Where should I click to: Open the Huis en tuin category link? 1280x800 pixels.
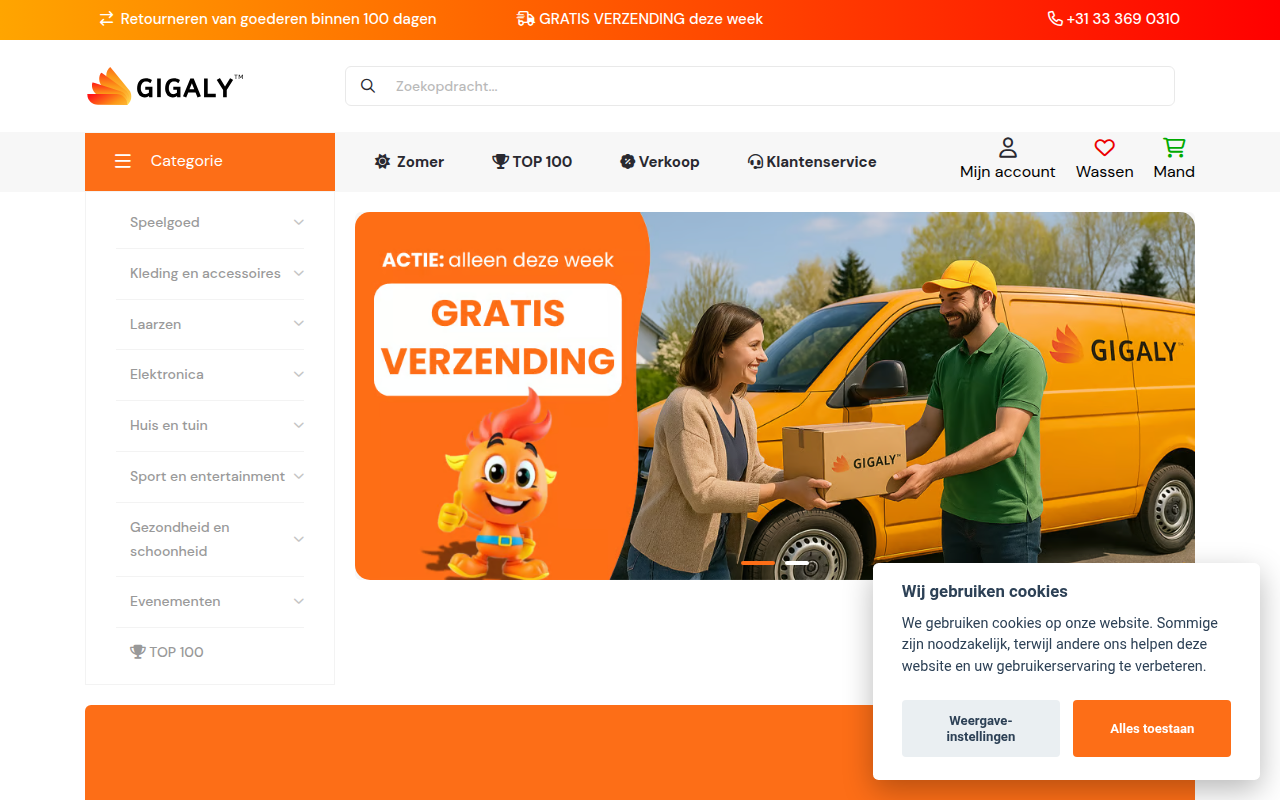coord(169,425)
